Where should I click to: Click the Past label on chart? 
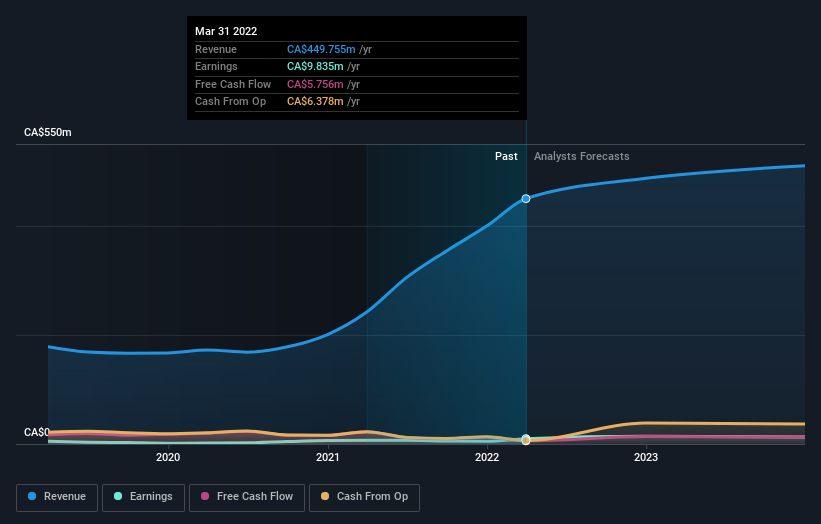click(x=506, y=157)
